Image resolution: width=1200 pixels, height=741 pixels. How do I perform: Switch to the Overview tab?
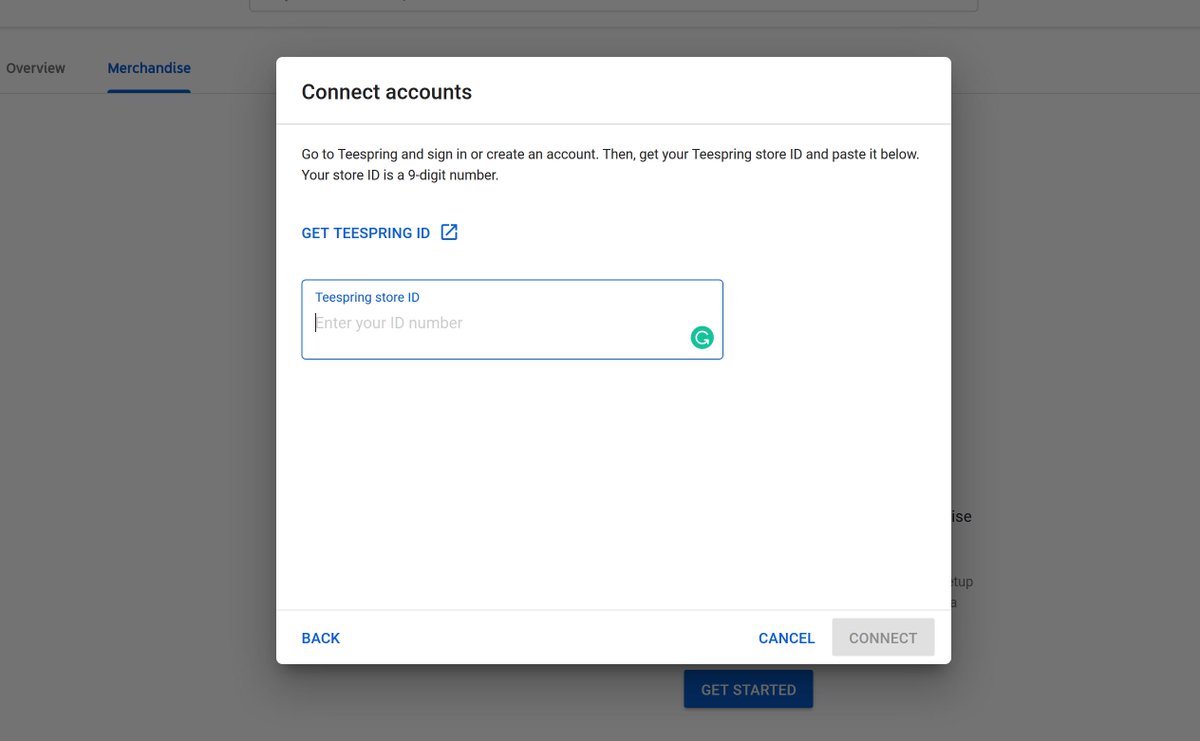(x=36, y=68)
